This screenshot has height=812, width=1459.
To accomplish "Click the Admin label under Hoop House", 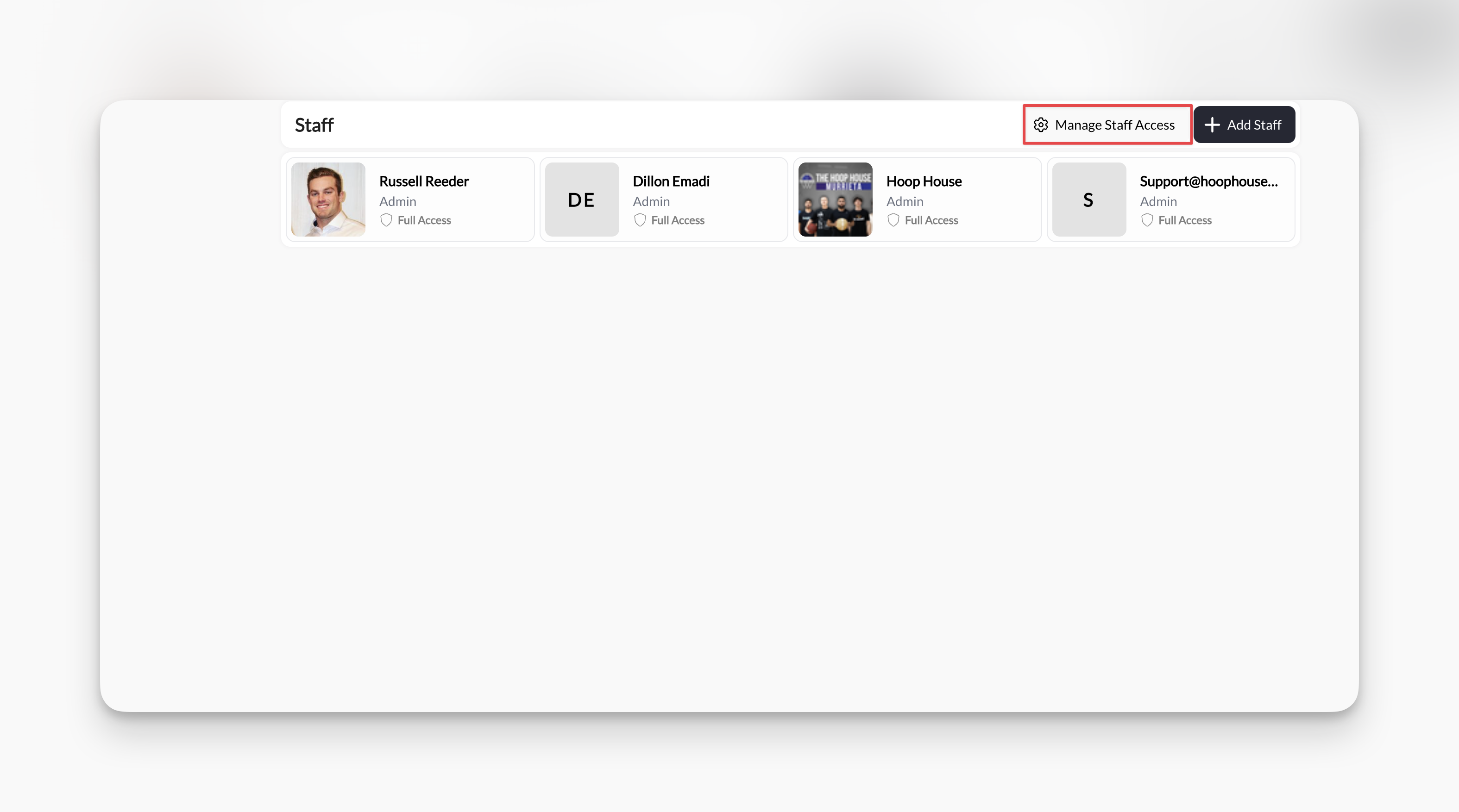I will click(905, 201).
